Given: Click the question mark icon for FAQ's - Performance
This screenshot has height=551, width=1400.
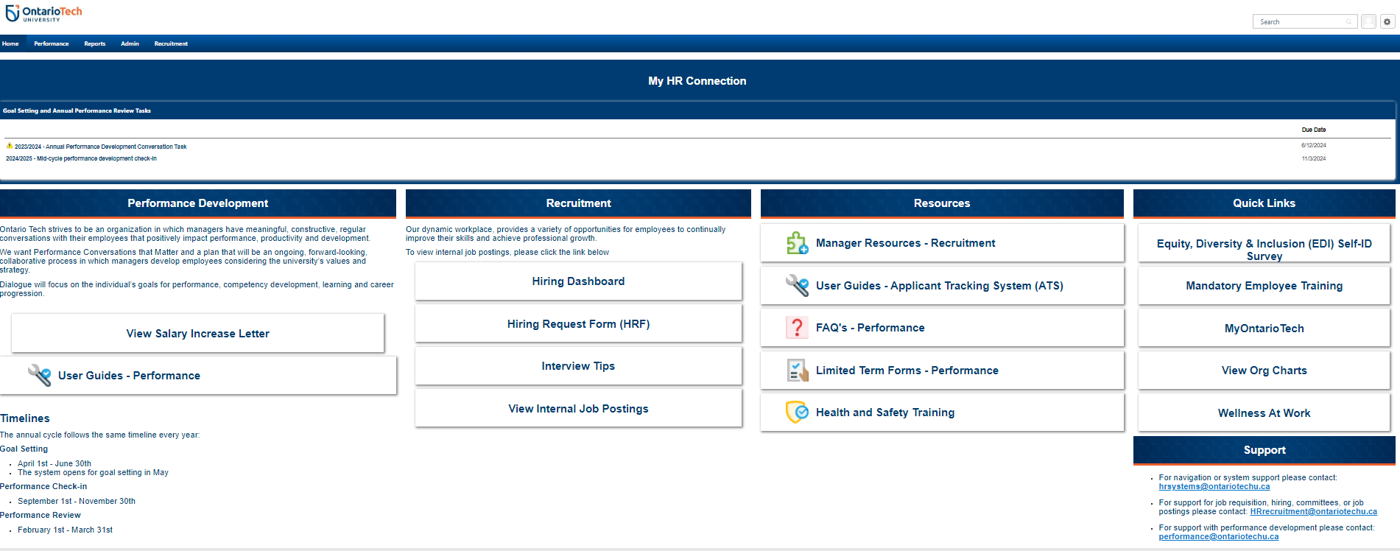Looking at the screenshot, I should pos(797,328).
